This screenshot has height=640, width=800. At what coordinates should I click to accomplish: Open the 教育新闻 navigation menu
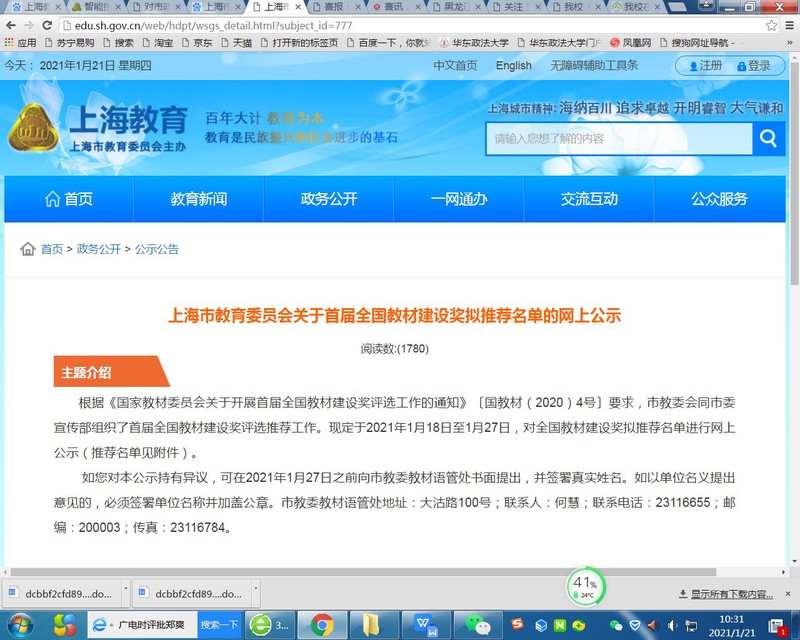(198, 199)
